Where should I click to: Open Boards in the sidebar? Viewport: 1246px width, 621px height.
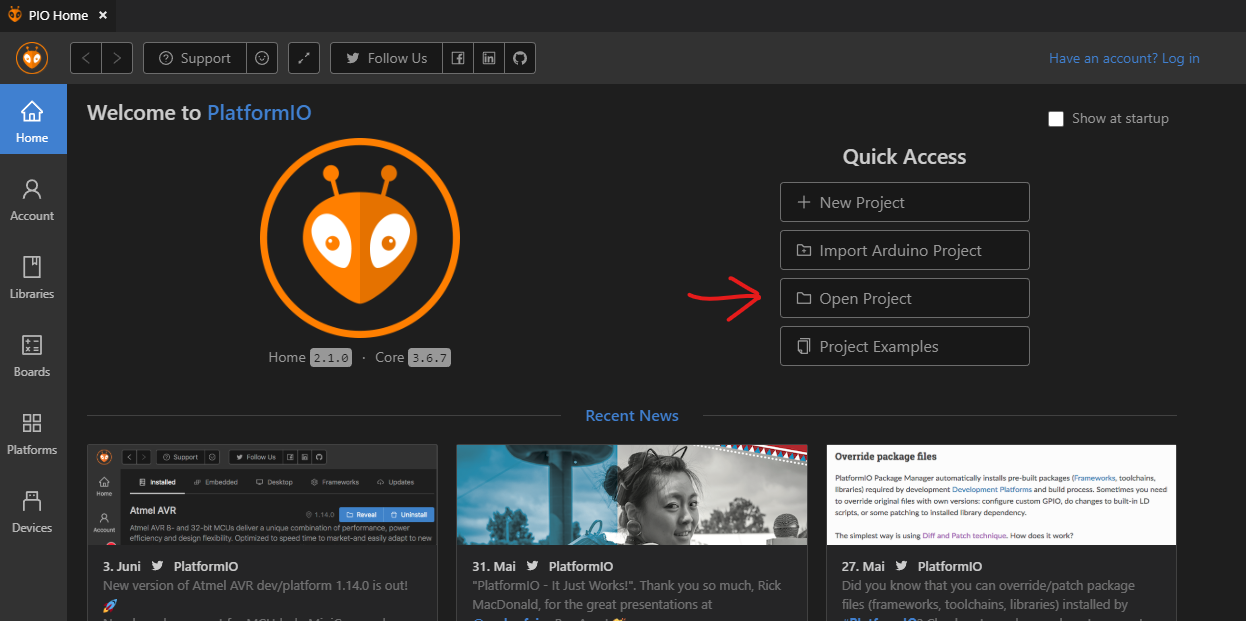coord(32,355)
